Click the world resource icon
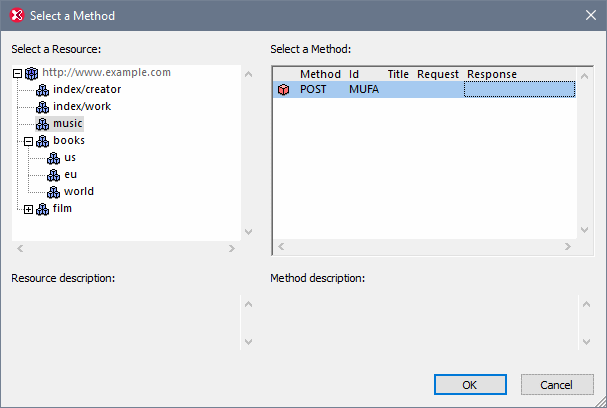607x408 pixels. coord(54,192)
